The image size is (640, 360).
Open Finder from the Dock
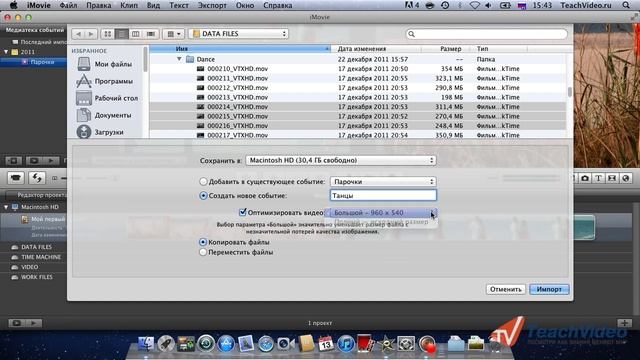click(x=146, y=344)
